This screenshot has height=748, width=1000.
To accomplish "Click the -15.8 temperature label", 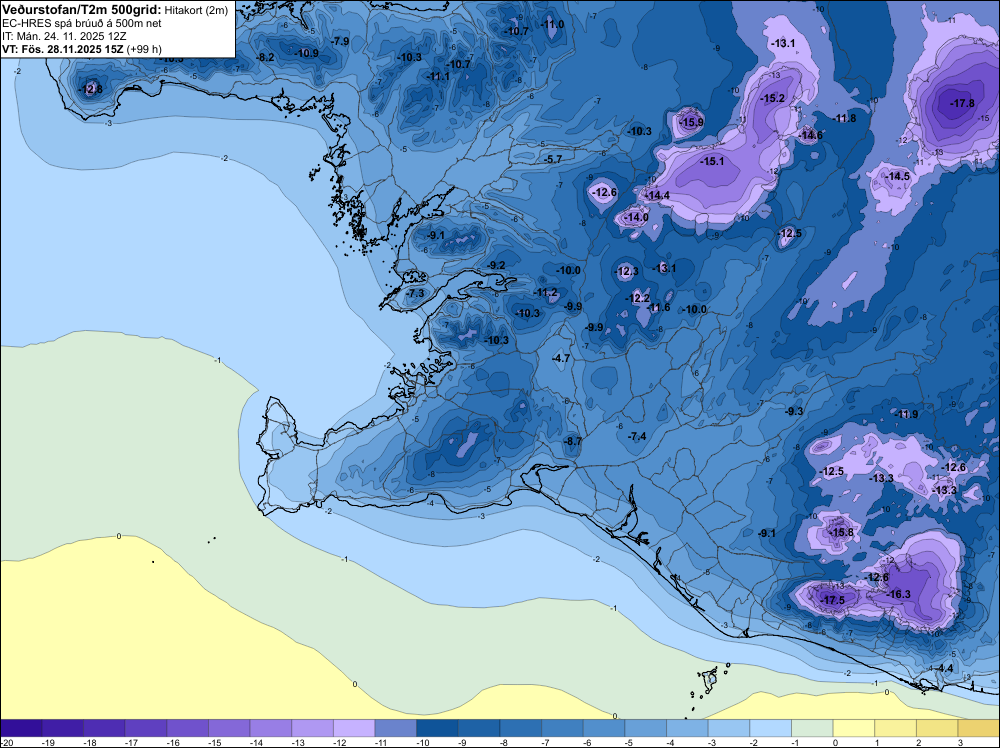I will [841, 532].
